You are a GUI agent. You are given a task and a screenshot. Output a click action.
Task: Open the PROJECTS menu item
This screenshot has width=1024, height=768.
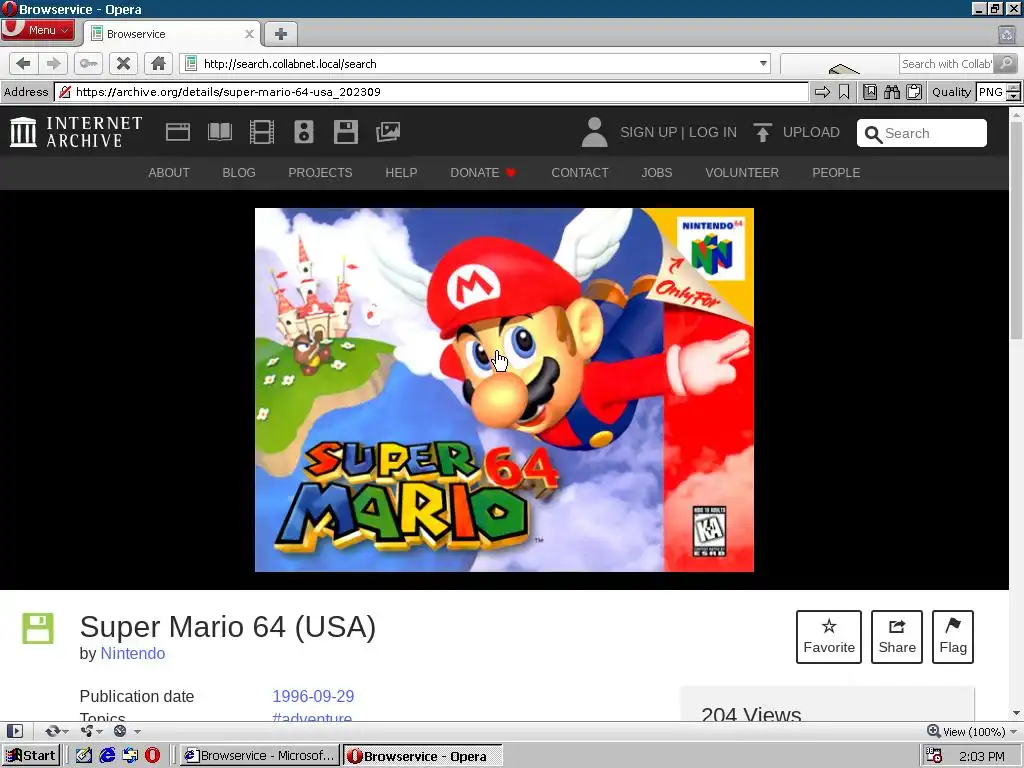320,173
